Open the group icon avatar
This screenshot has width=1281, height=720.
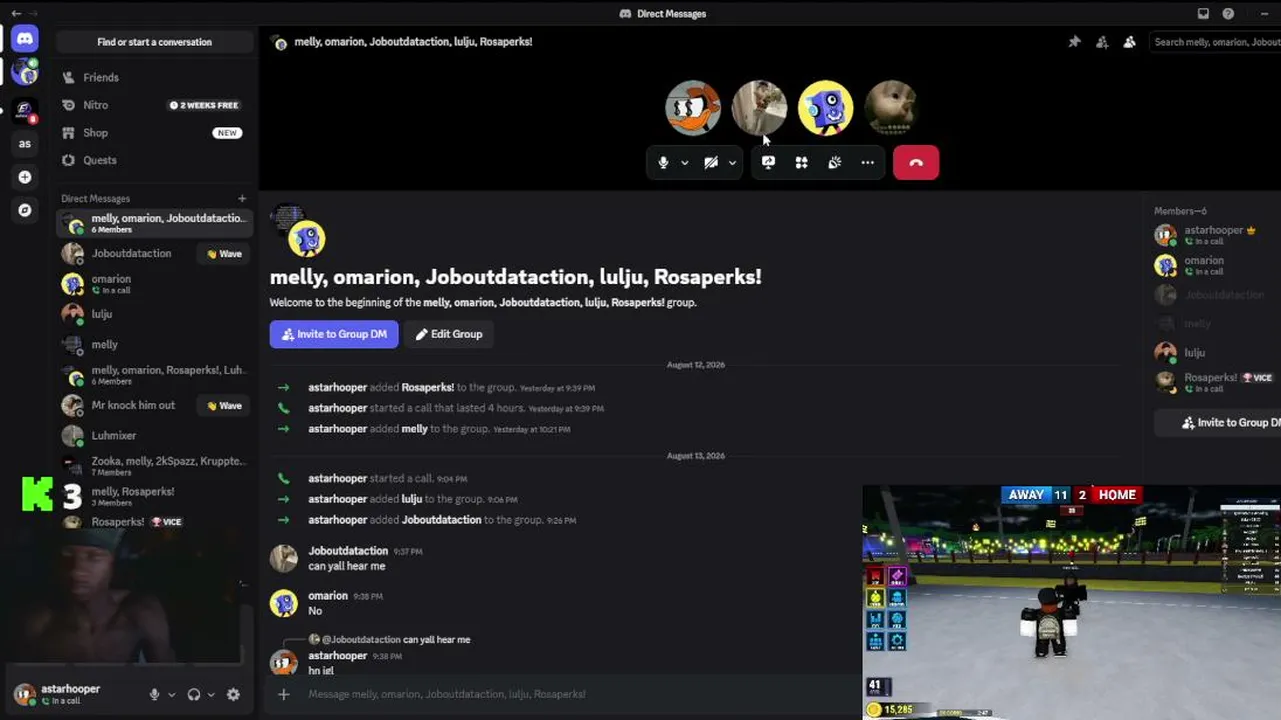298,231
